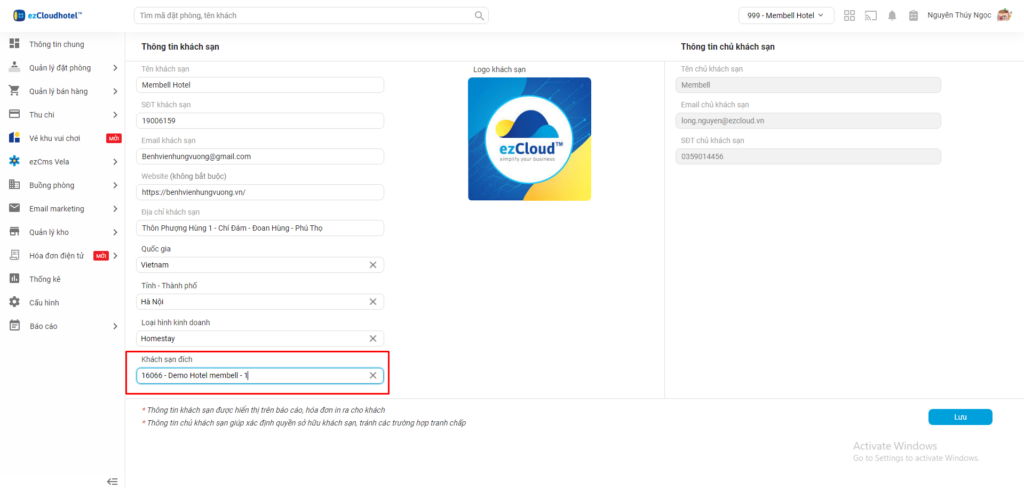
Task: Collapse the sidebar with the bottom arrow icon
Action: 112,481
